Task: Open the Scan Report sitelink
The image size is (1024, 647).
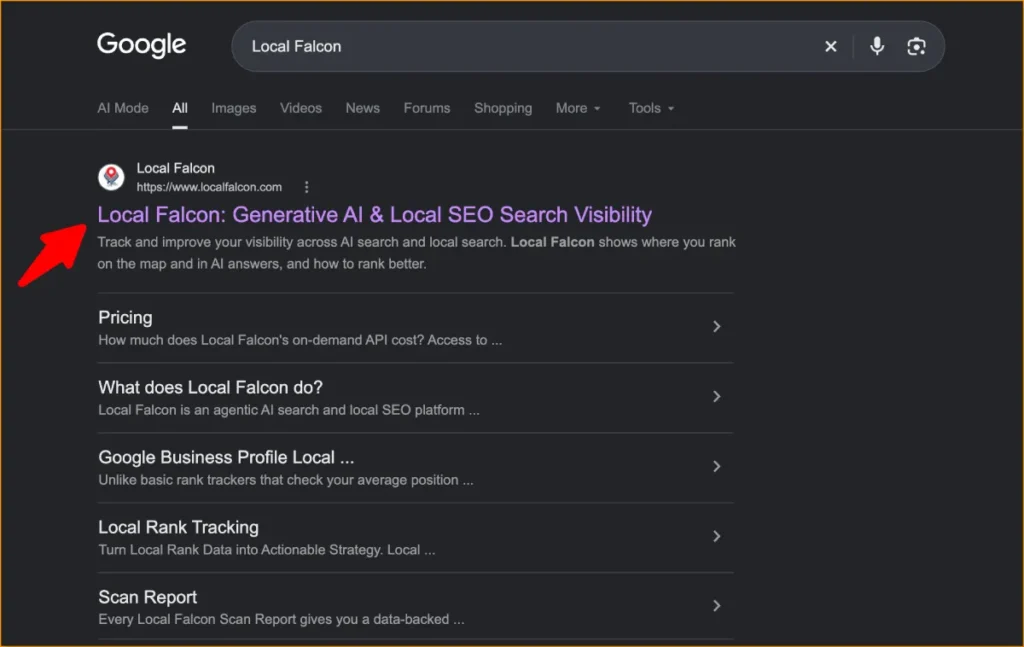Action: [x=148, y=597]
